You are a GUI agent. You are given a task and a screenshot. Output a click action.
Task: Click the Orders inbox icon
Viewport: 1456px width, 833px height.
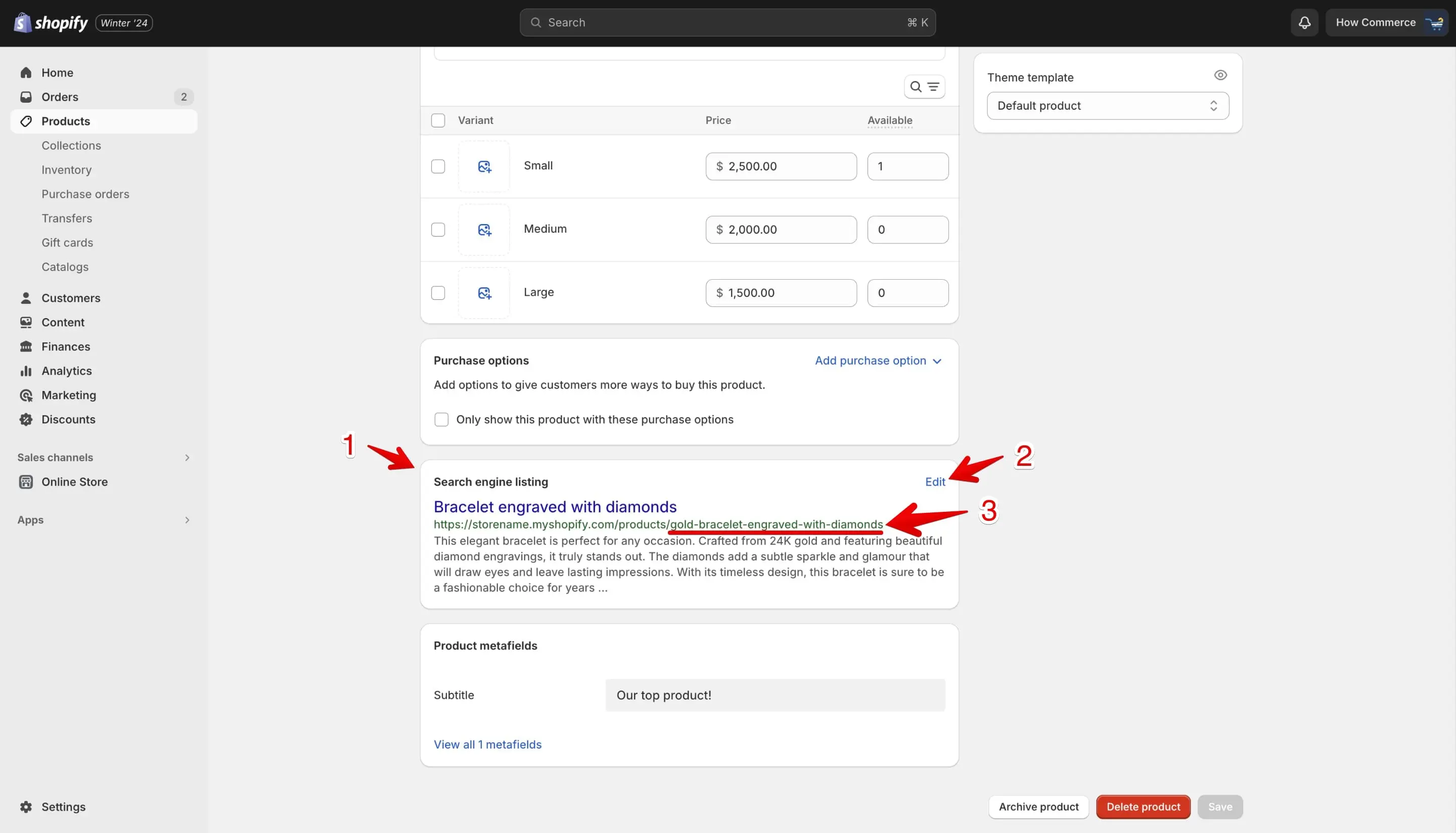point(26,97)
